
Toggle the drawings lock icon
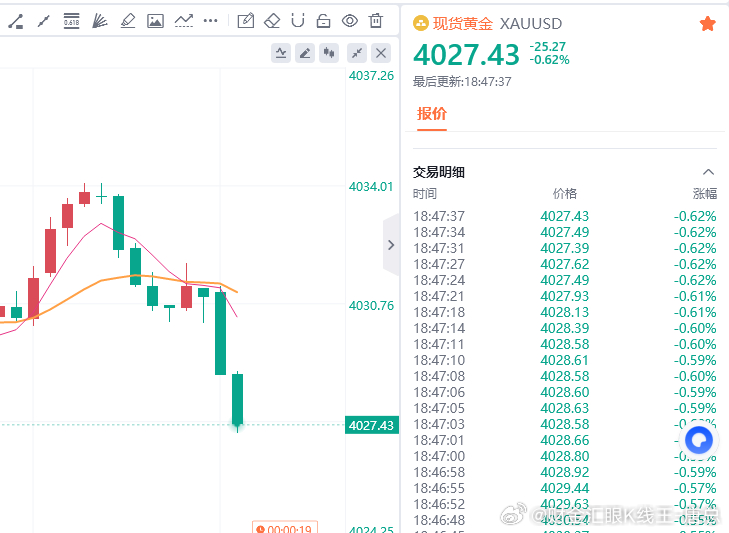(x=323, y=21)
